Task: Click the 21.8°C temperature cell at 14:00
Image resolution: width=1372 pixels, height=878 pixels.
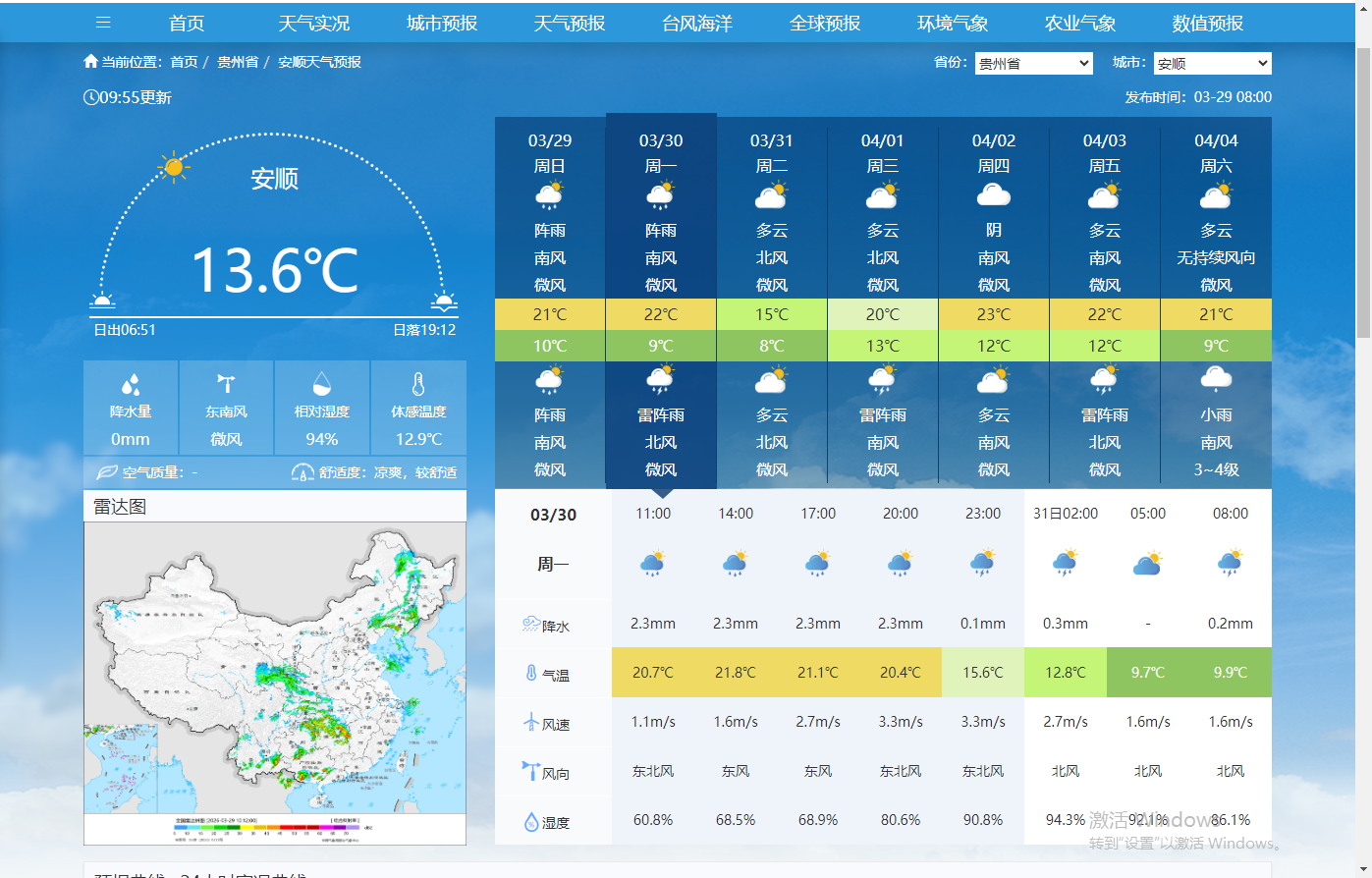Action: click(x=736, y=673)
